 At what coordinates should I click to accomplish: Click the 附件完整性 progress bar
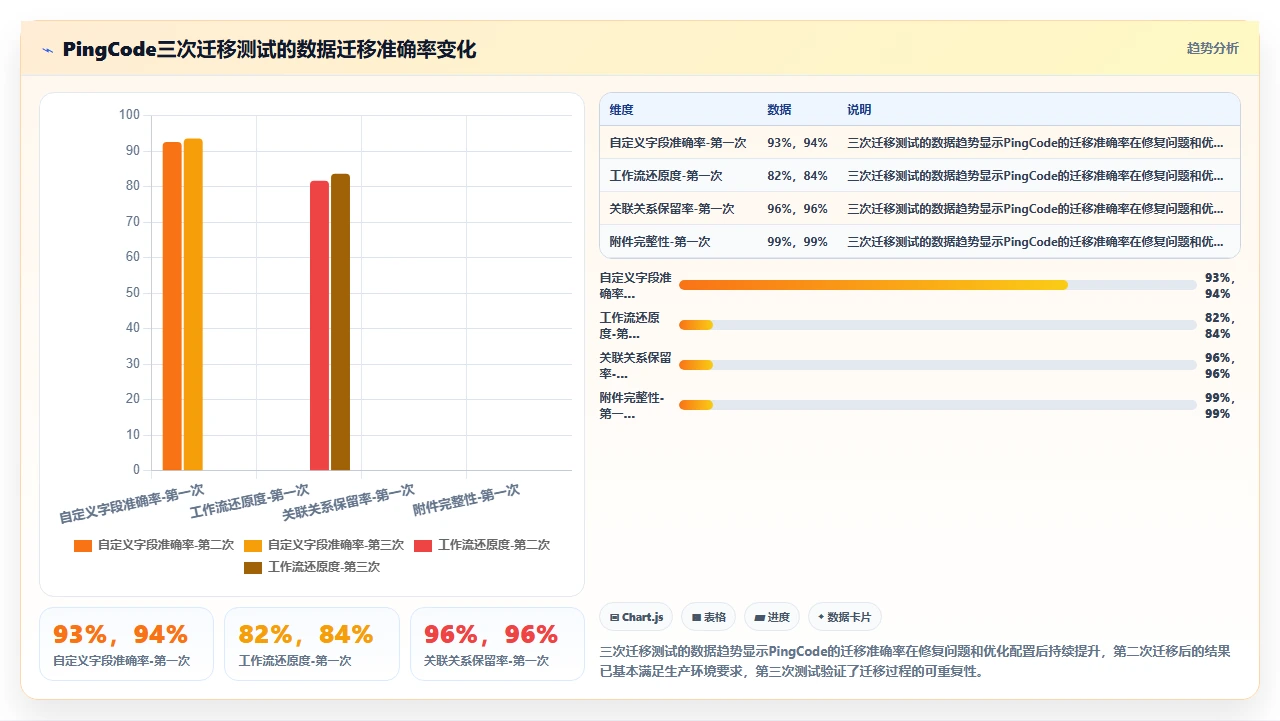tap(937, 405)
